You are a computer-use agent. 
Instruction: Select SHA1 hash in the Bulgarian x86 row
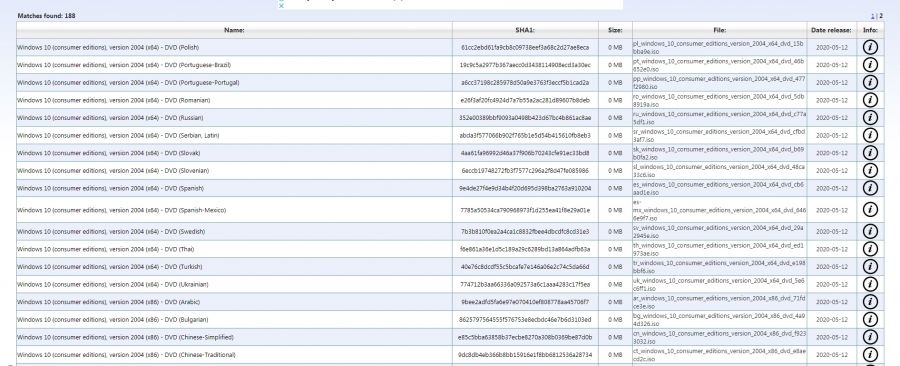(525, 320)
